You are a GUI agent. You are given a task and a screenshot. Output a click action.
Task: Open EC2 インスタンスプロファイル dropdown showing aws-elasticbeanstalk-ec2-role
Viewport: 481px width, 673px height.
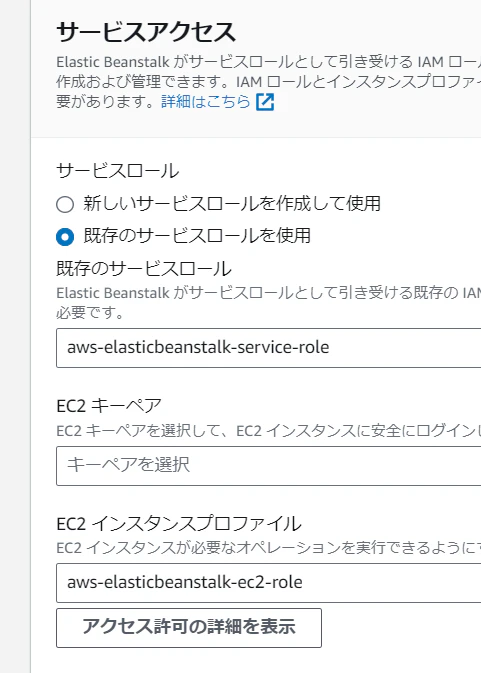point(269,583)
